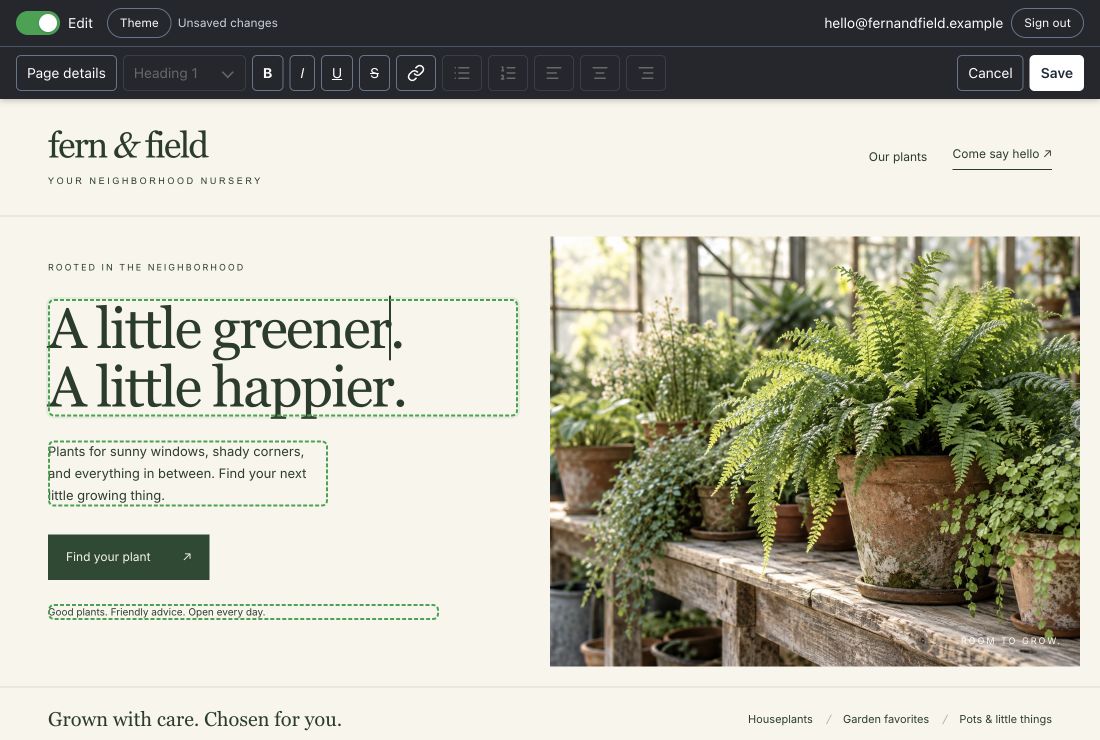Apply italic formatting

coord(302,73)
